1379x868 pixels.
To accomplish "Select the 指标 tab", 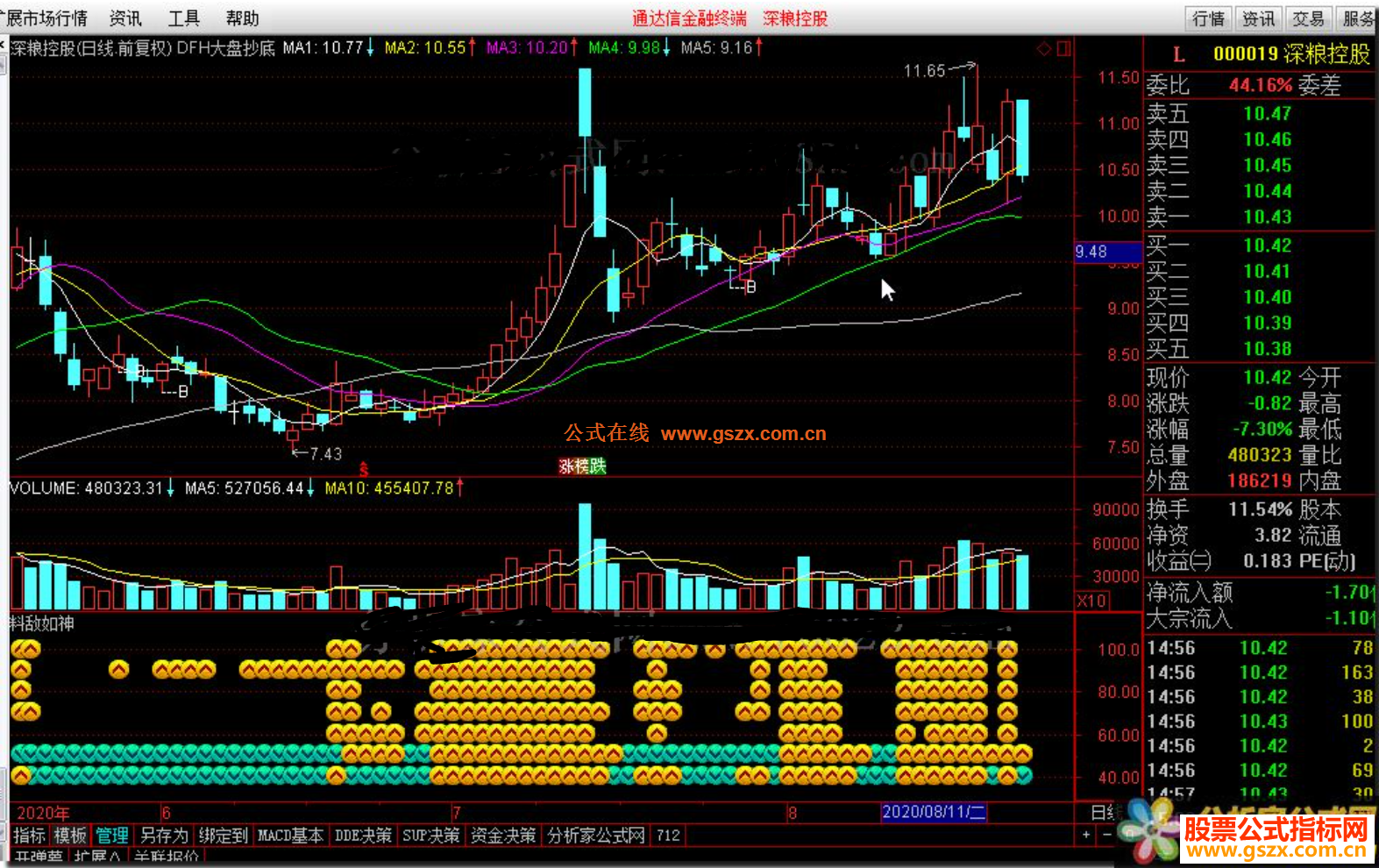I will (x=30, y=836).
